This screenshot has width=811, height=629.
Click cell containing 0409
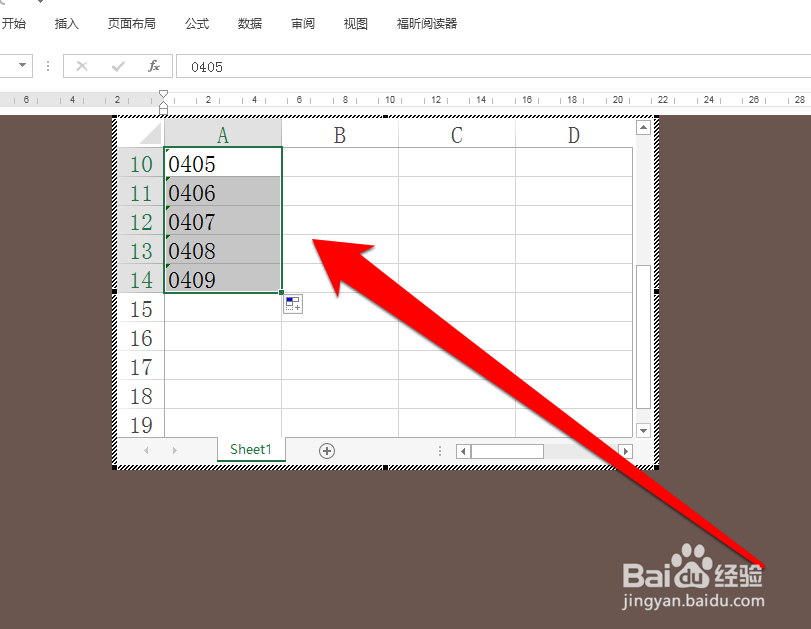[x=223, y=278]
